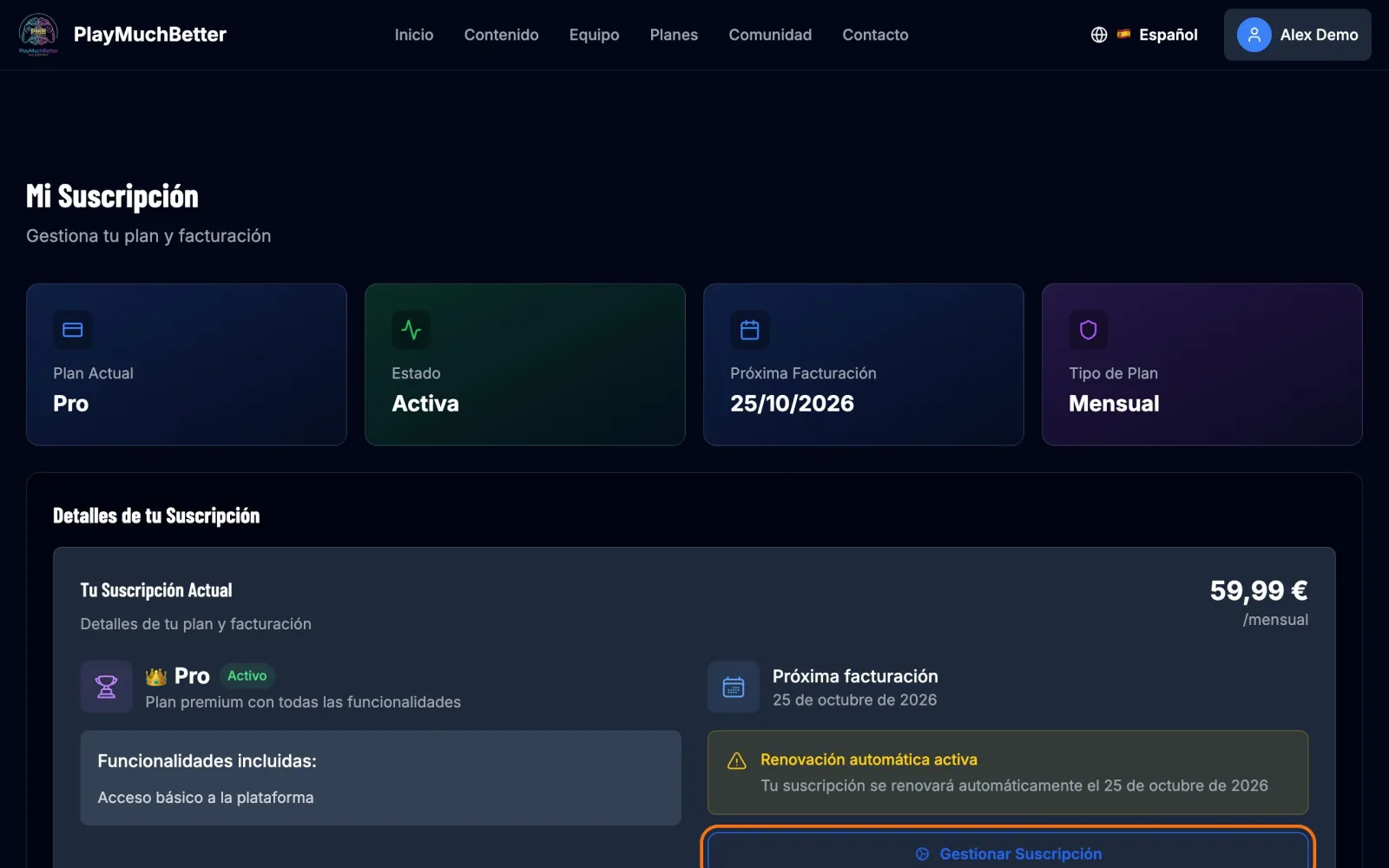The width and height of the screenshot is (1389, 868).
Task: Click the credit card icon in Plan Actual card
Action: point(73,330)
